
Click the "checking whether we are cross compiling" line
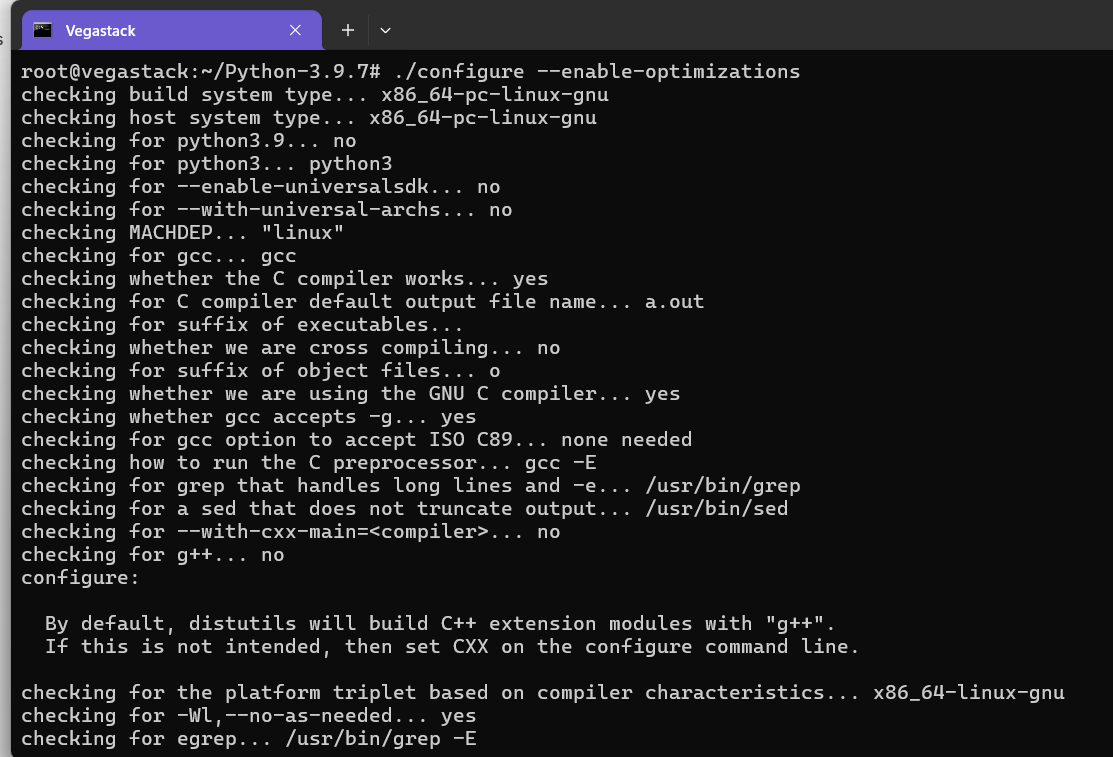pos(290,348)
